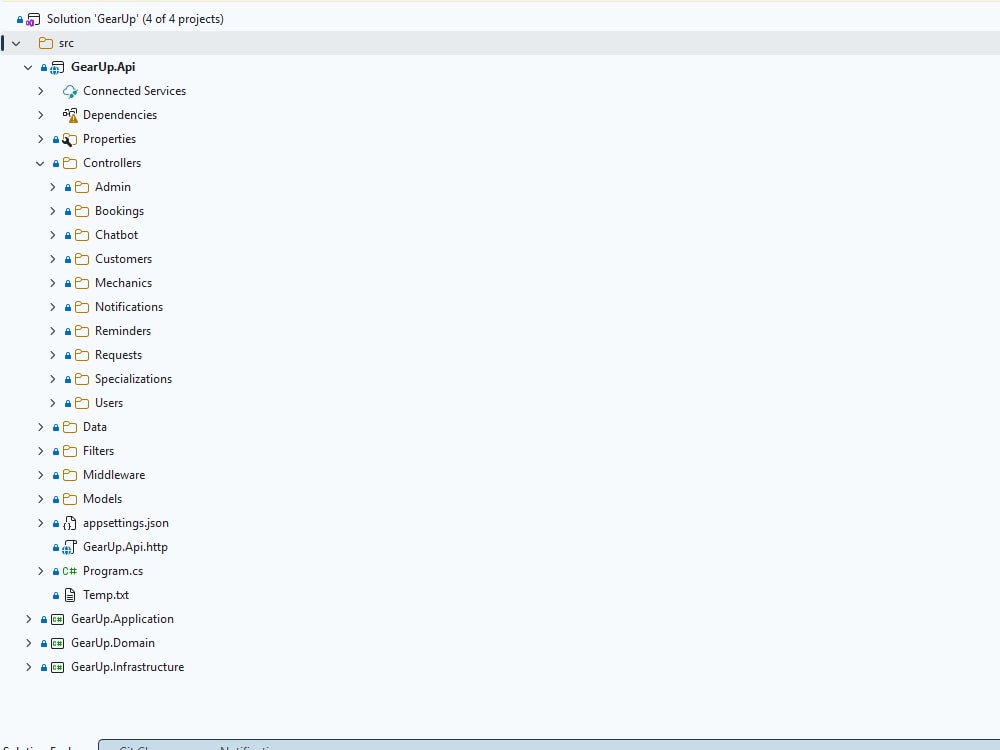Screen dimensions: 1000x750
Task: Select the 'Filters' folder row
Action: (500, 452)
